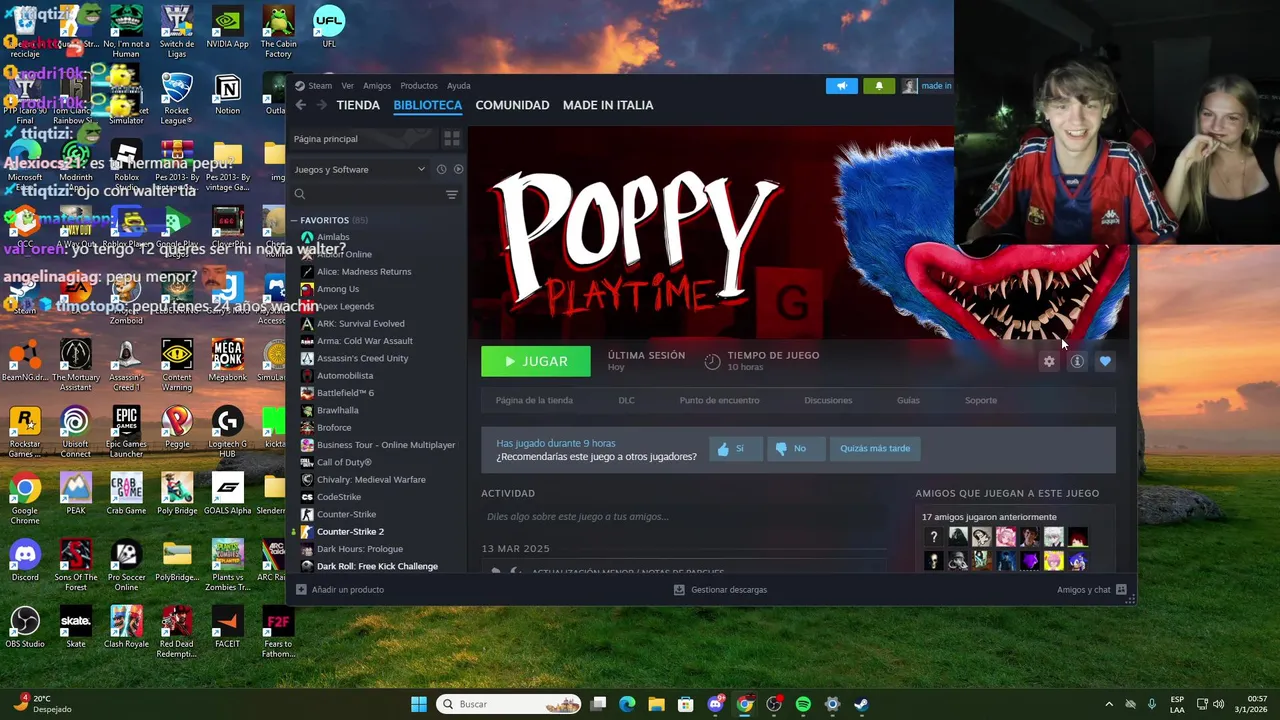Open the Ver menu
Viewport: 1280px width, 720px height.
(347, 86)
